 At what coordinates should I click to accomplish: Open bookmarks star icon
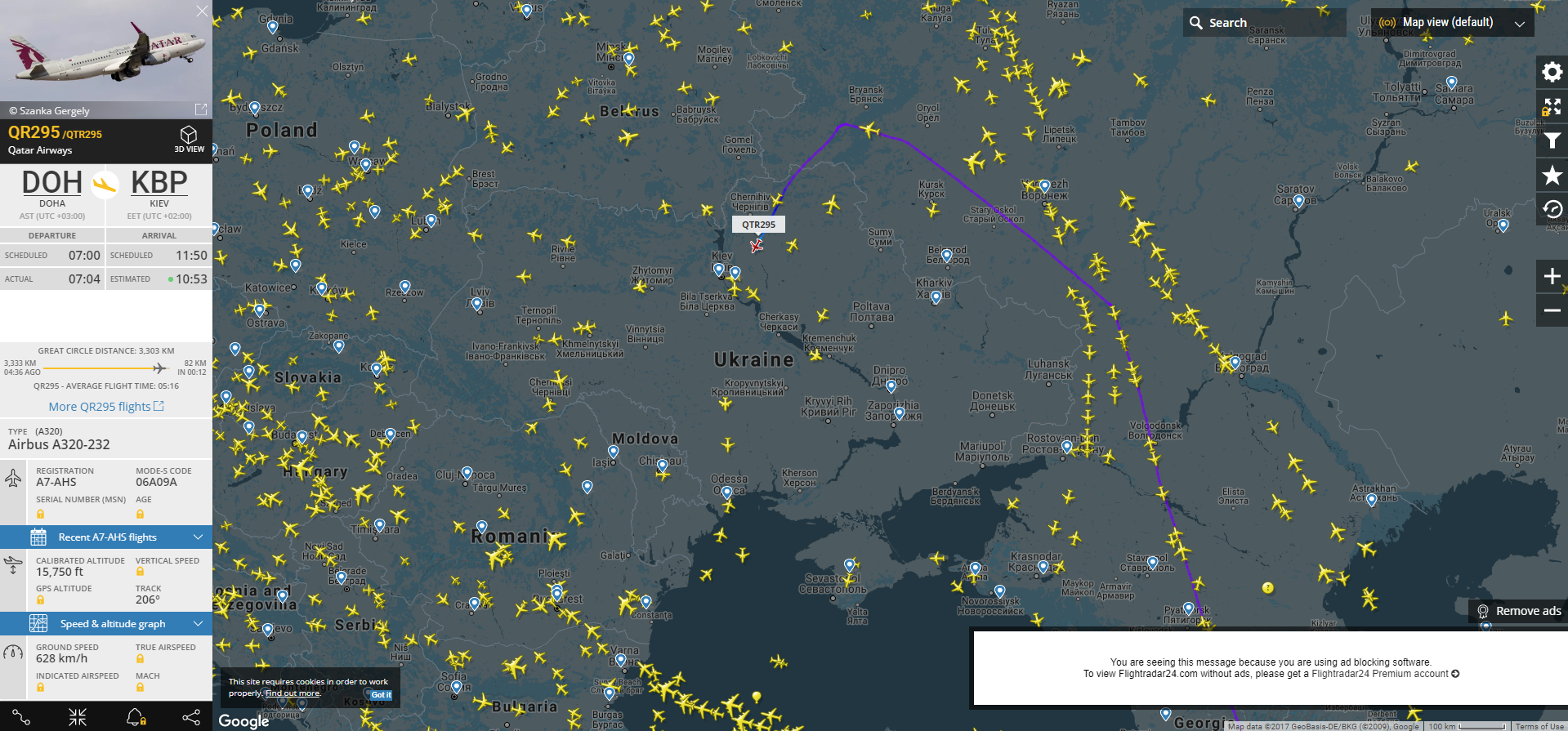click(1552, 175)
